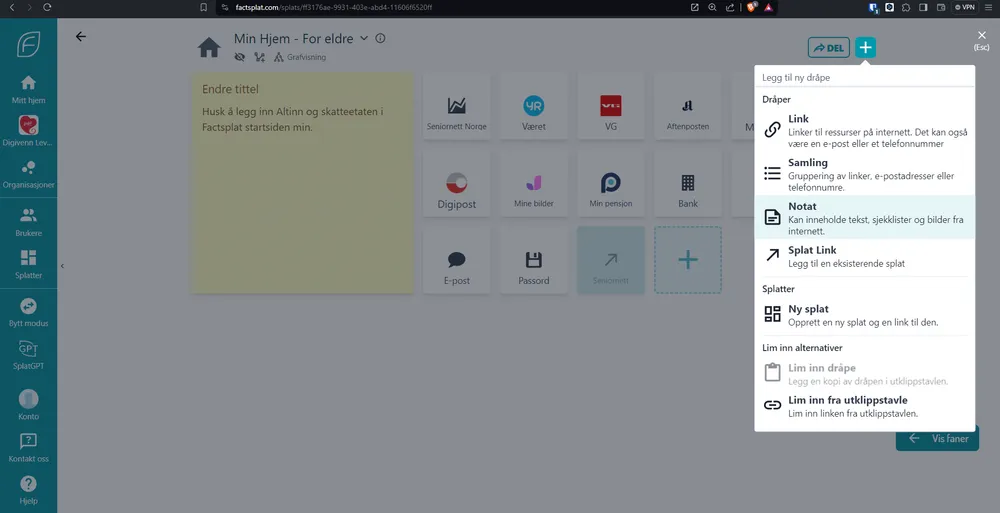Click the Vis faner button
Screen dimensions: 1000x513
[937, 438]
